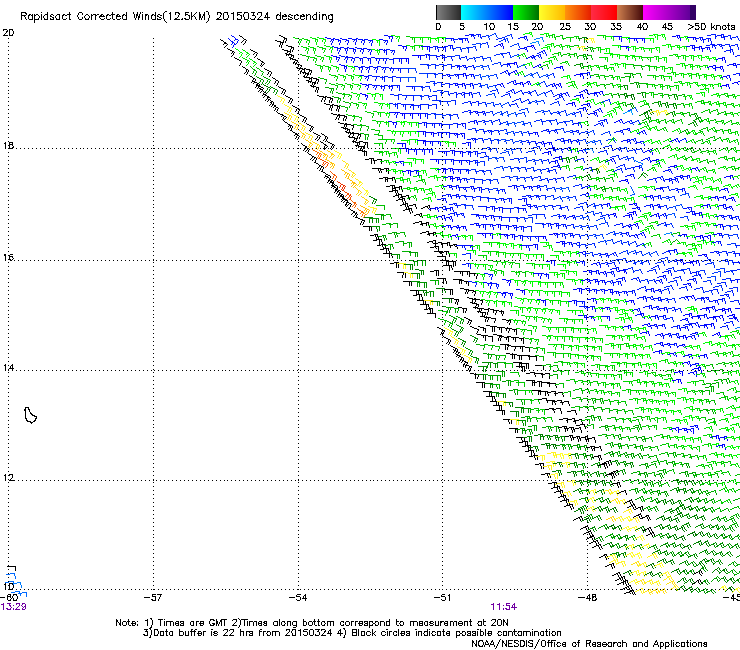Click the magenta 40-45 knots legend segment
This screenshot has height=650, width=740.
[656, 12]
